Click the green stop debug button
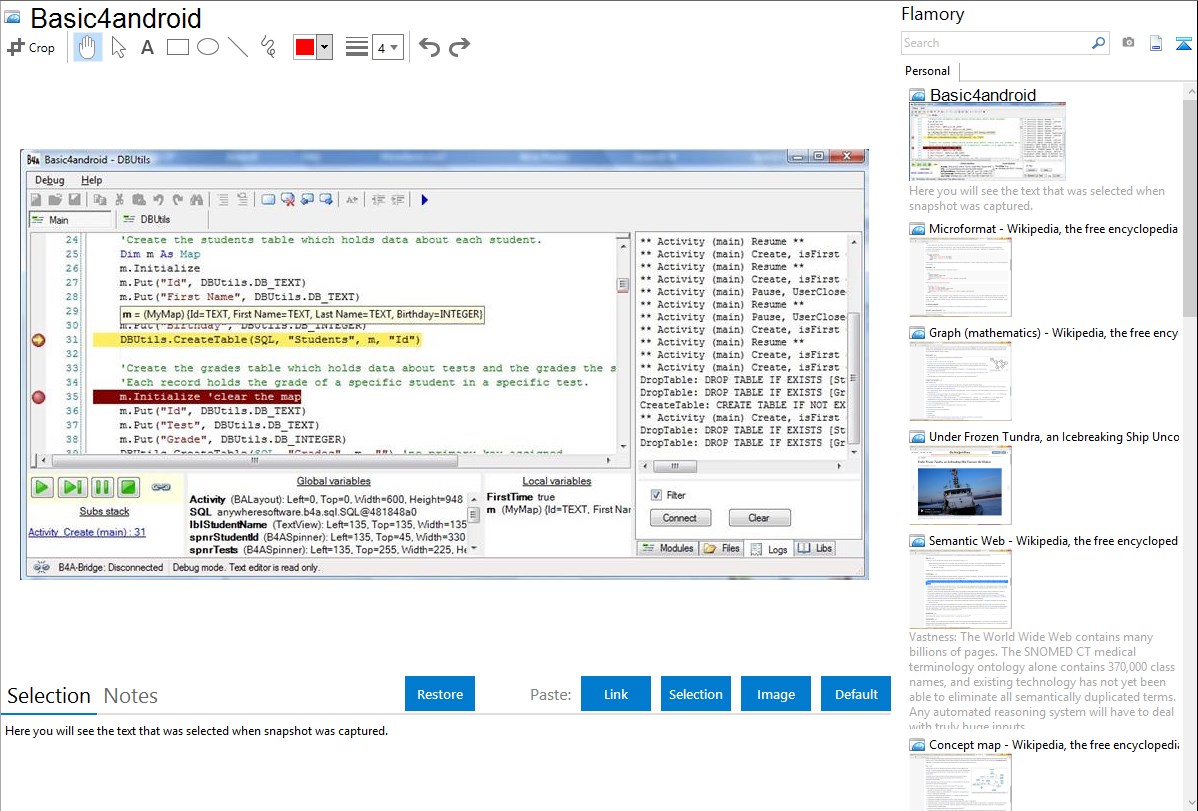 click(129, 487)
